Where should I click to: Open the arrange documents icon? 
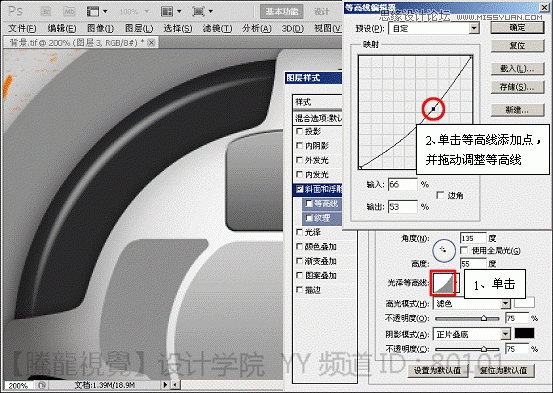click(x=167, y=12)
